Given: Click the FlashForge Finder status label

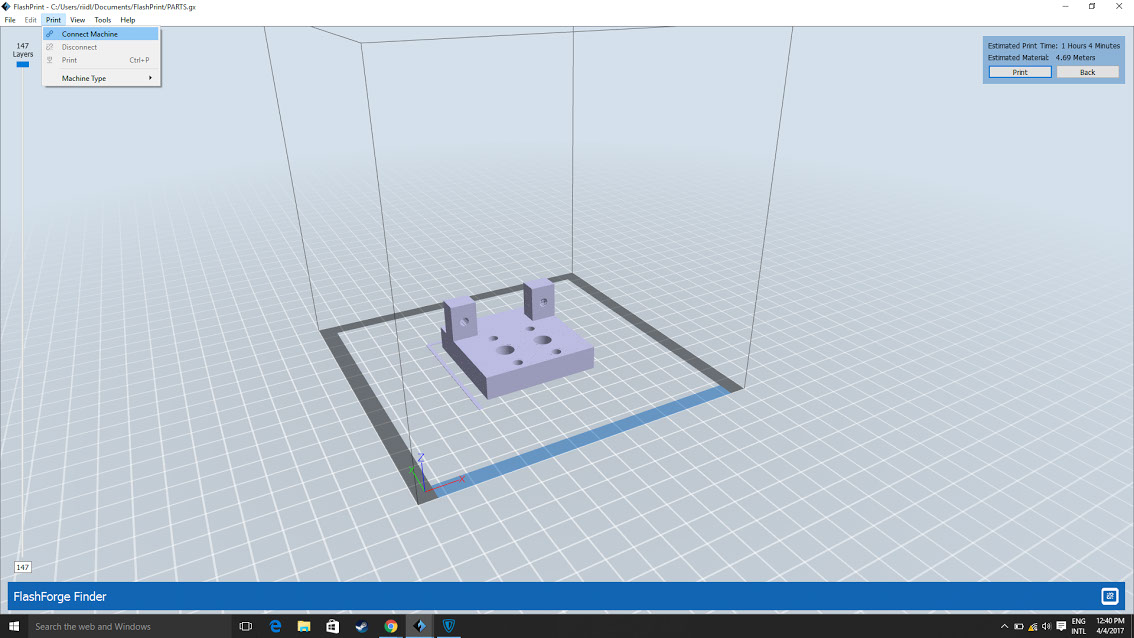Looking at the screenshot, I should [60, 597].
